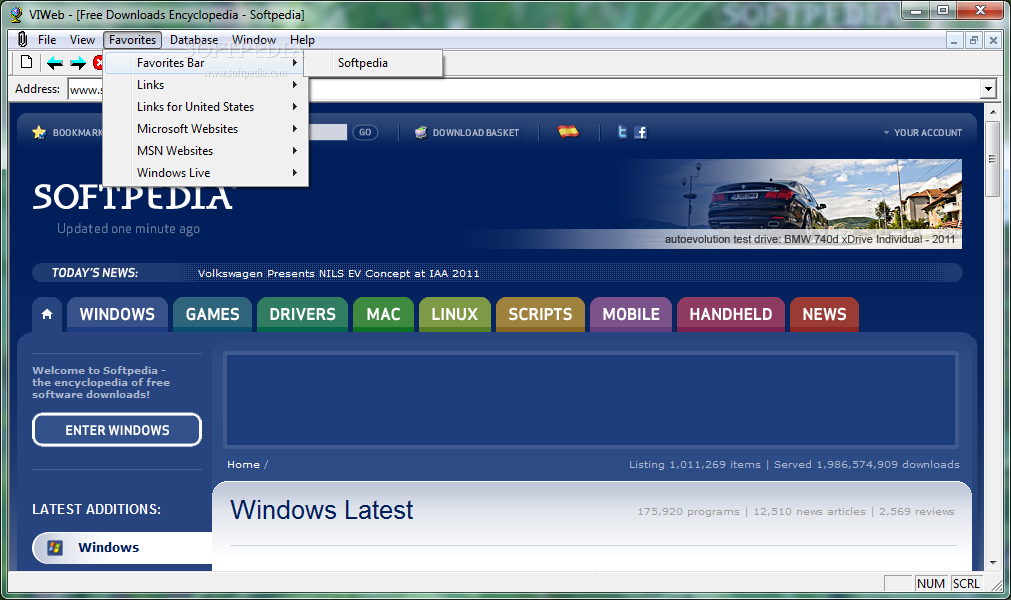This screenshot has height=600, width=1011.
Task: Click the Bookmark star icon
Action: (39, 132)
